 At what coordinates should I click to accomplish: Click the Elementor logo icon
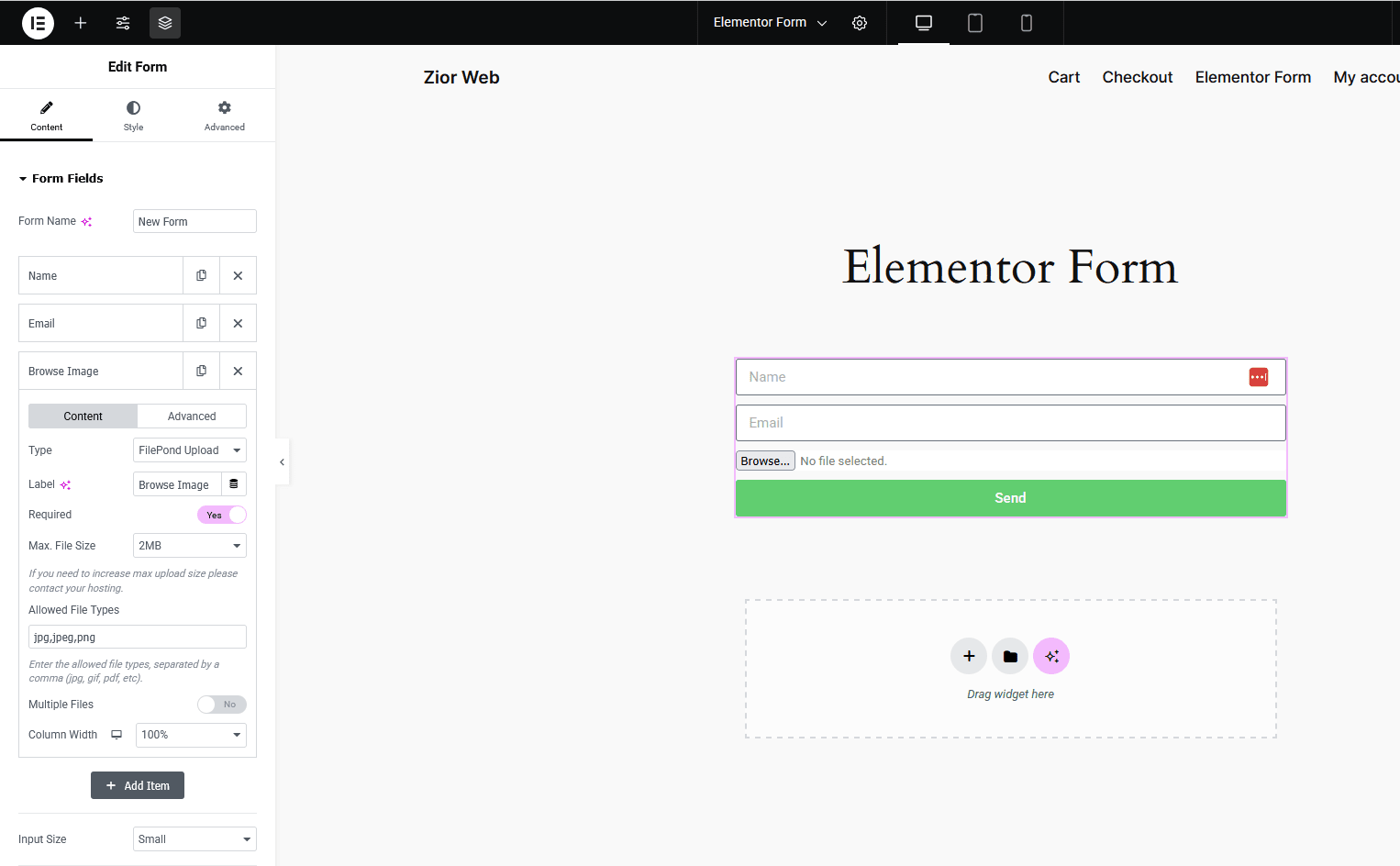(x=38, y=23)
